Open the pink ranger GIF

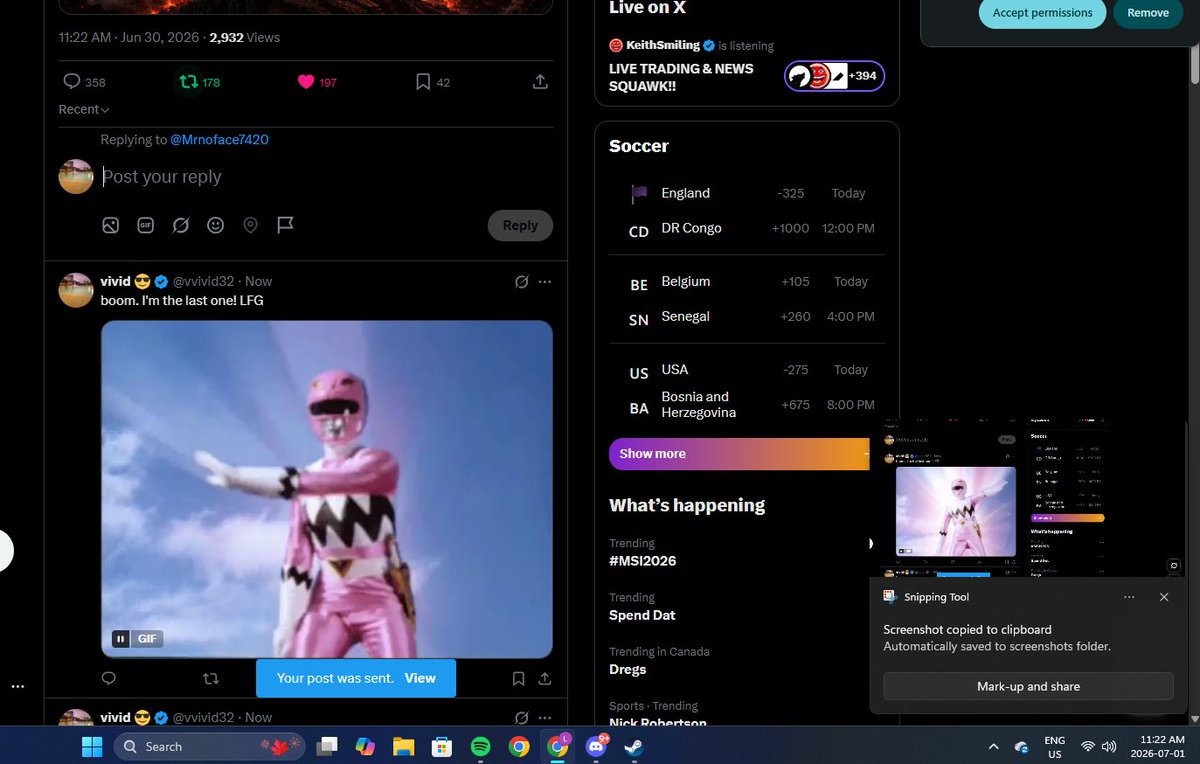[327, 489]
